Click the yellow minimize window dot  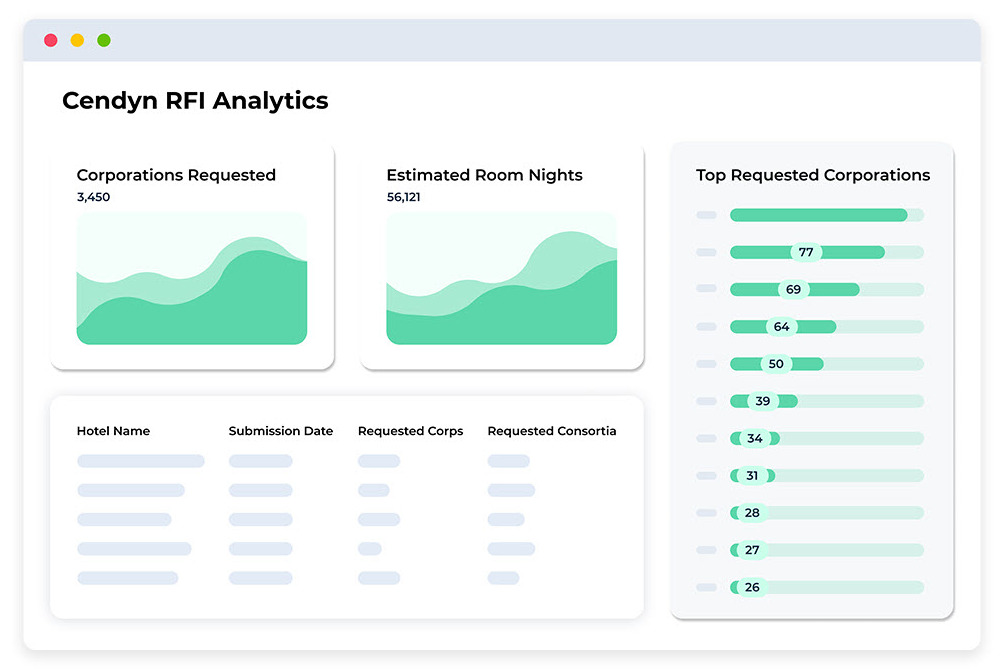77,41
